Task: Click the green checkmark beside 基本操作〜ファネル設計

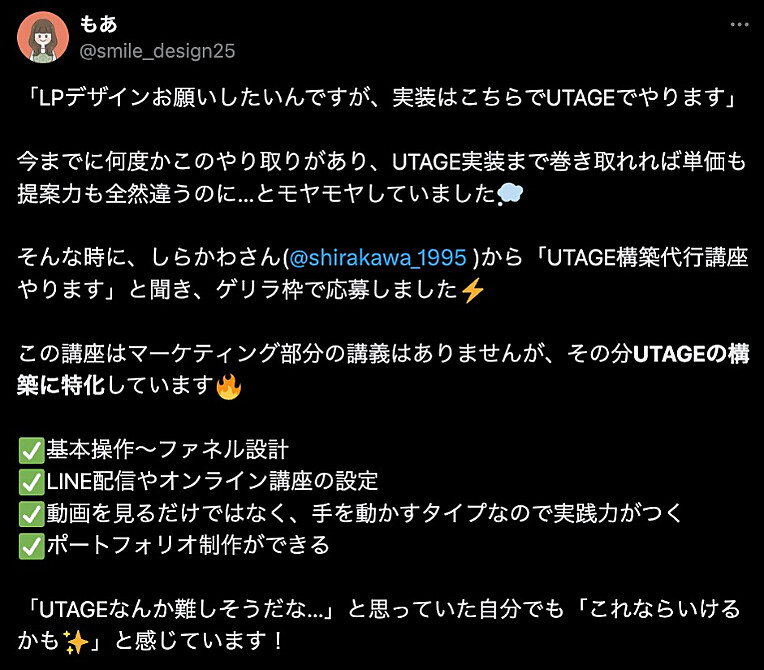Action: [32, 450]
